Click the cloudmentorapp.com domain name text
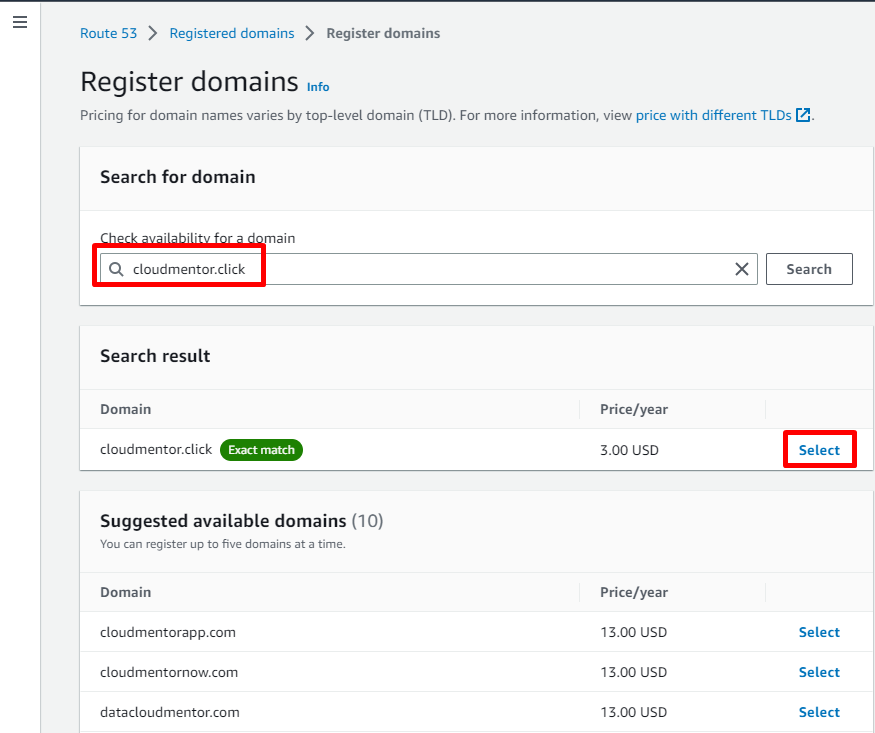This screenshot has width=875, height=733. click(168, 632)
